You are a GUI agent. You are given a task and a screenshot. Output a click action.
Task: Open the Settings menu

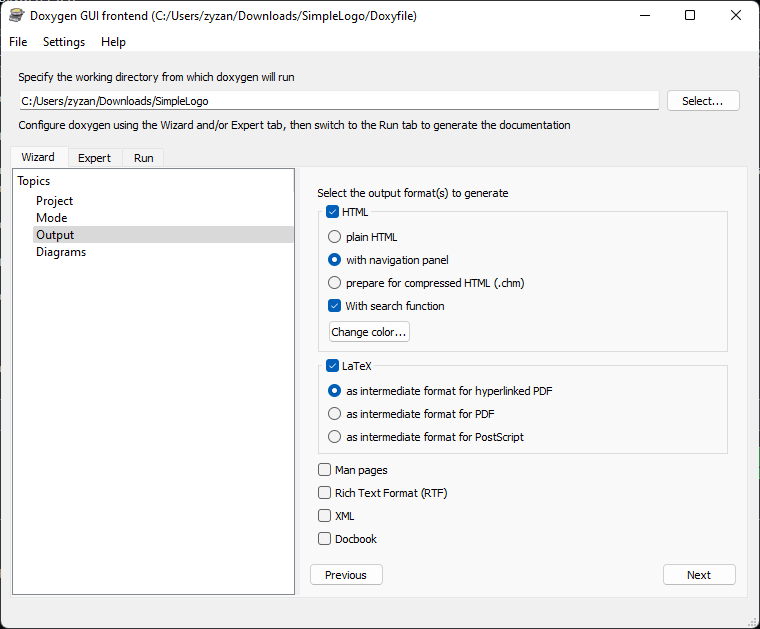pyautogui.click(x=63, y=42)
